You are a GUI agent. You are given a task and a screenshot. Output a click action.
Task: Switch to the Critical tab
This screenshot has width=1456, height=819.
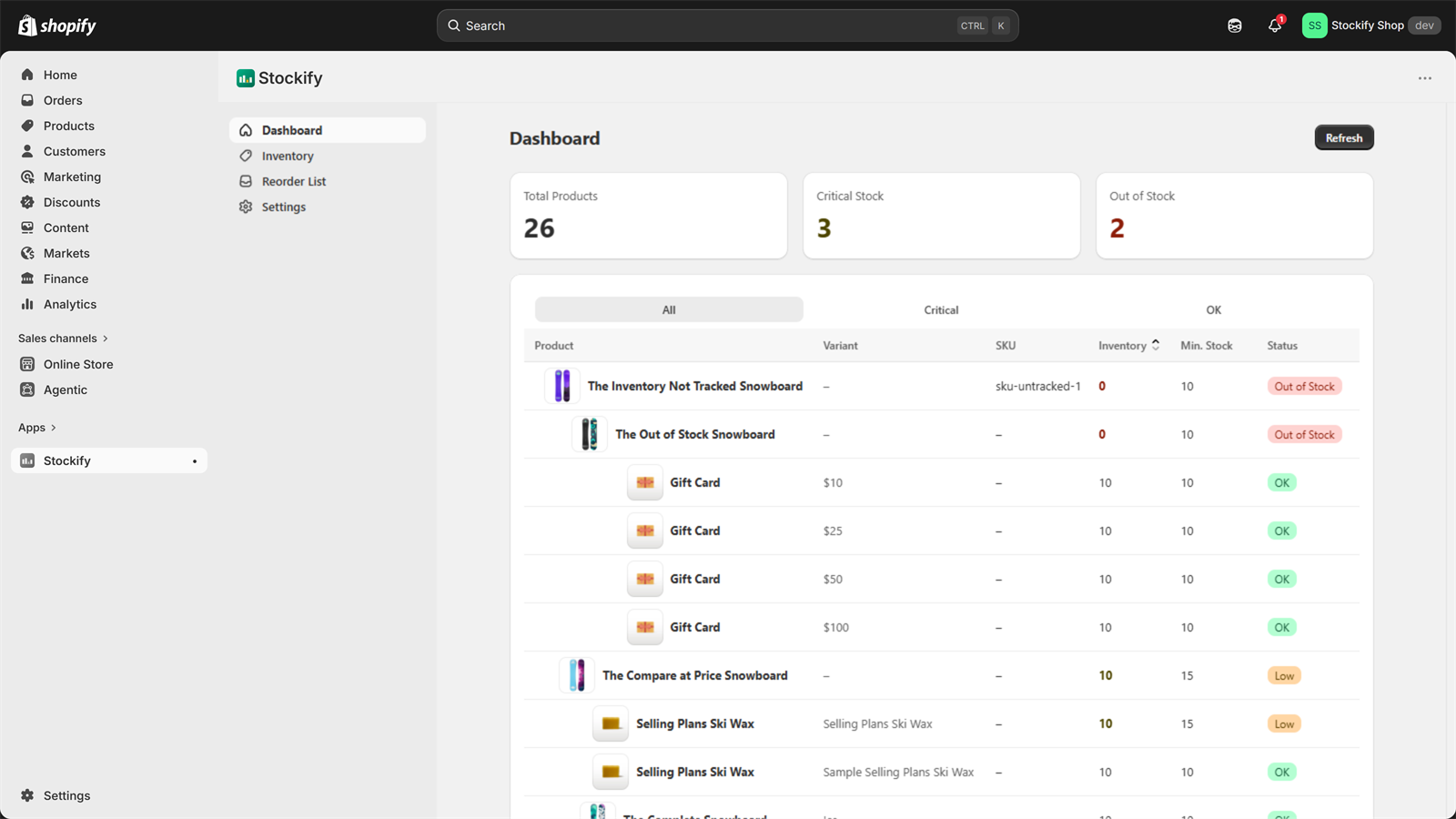[x=941, y=309]
